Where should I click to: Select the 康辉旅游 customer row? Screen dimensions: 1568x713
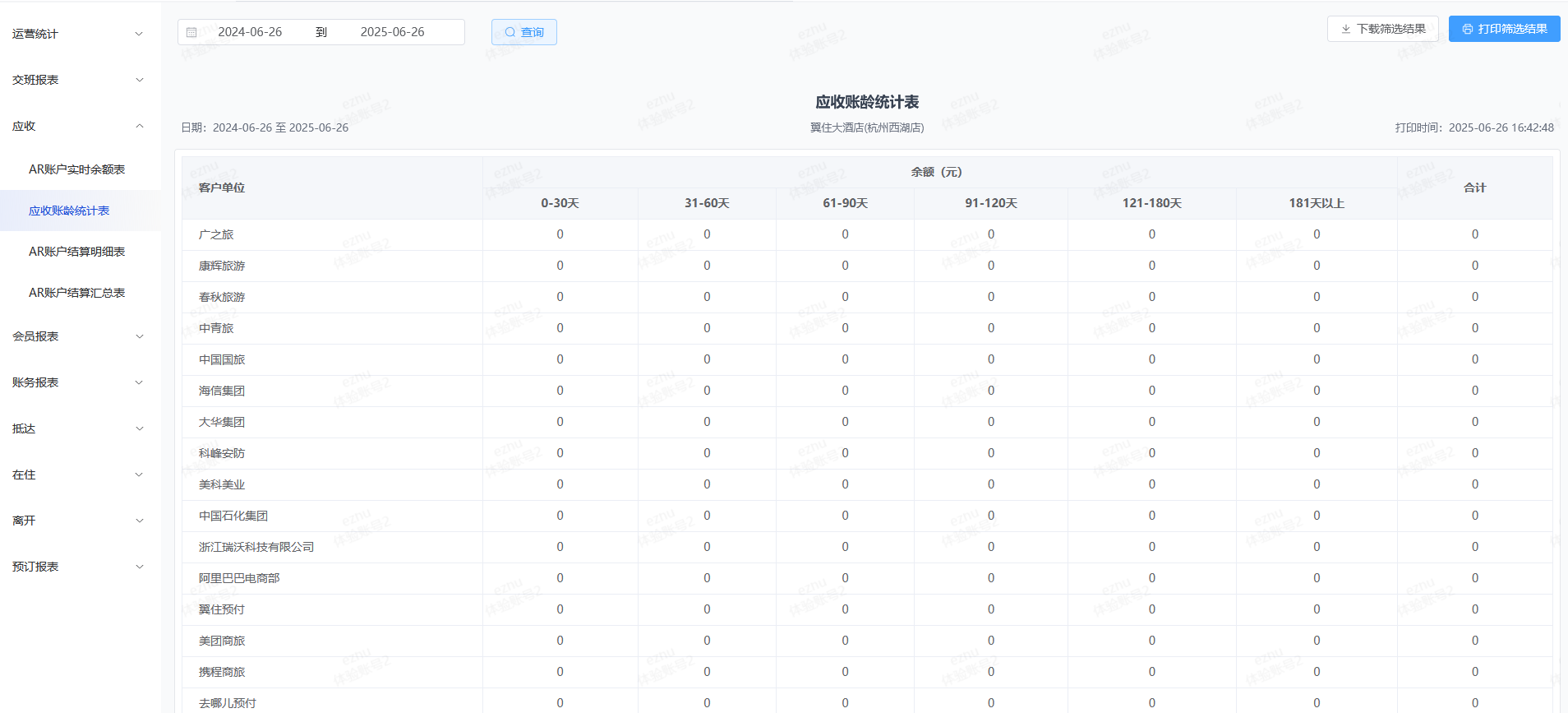pos(867,266)
